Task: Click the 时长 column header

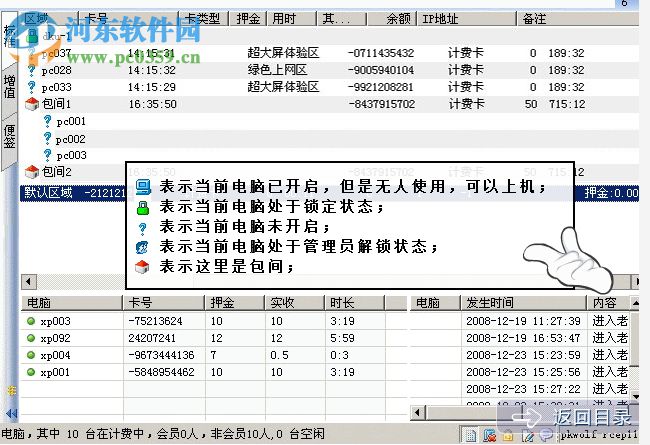Action: click(354, 303)
